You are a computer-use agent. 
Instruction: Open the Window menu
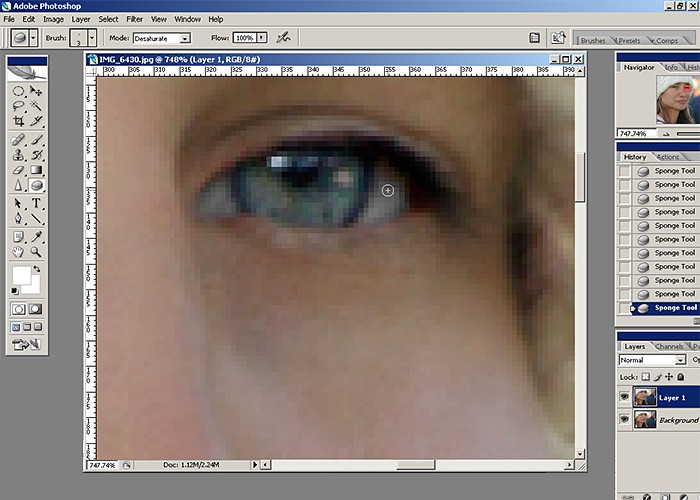point(188,19)
